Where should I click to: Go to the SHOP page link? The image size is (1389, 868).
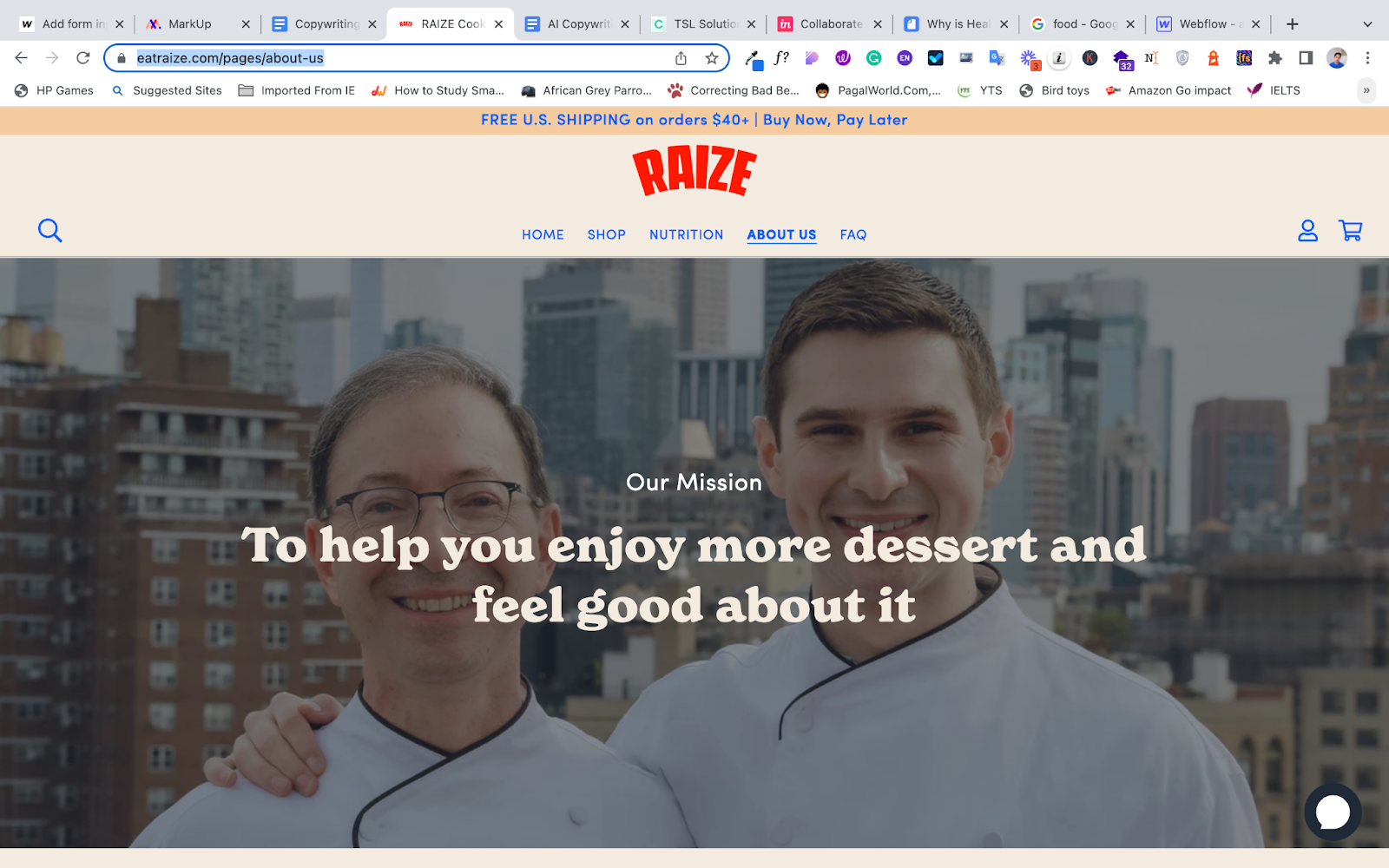(606, 234)
